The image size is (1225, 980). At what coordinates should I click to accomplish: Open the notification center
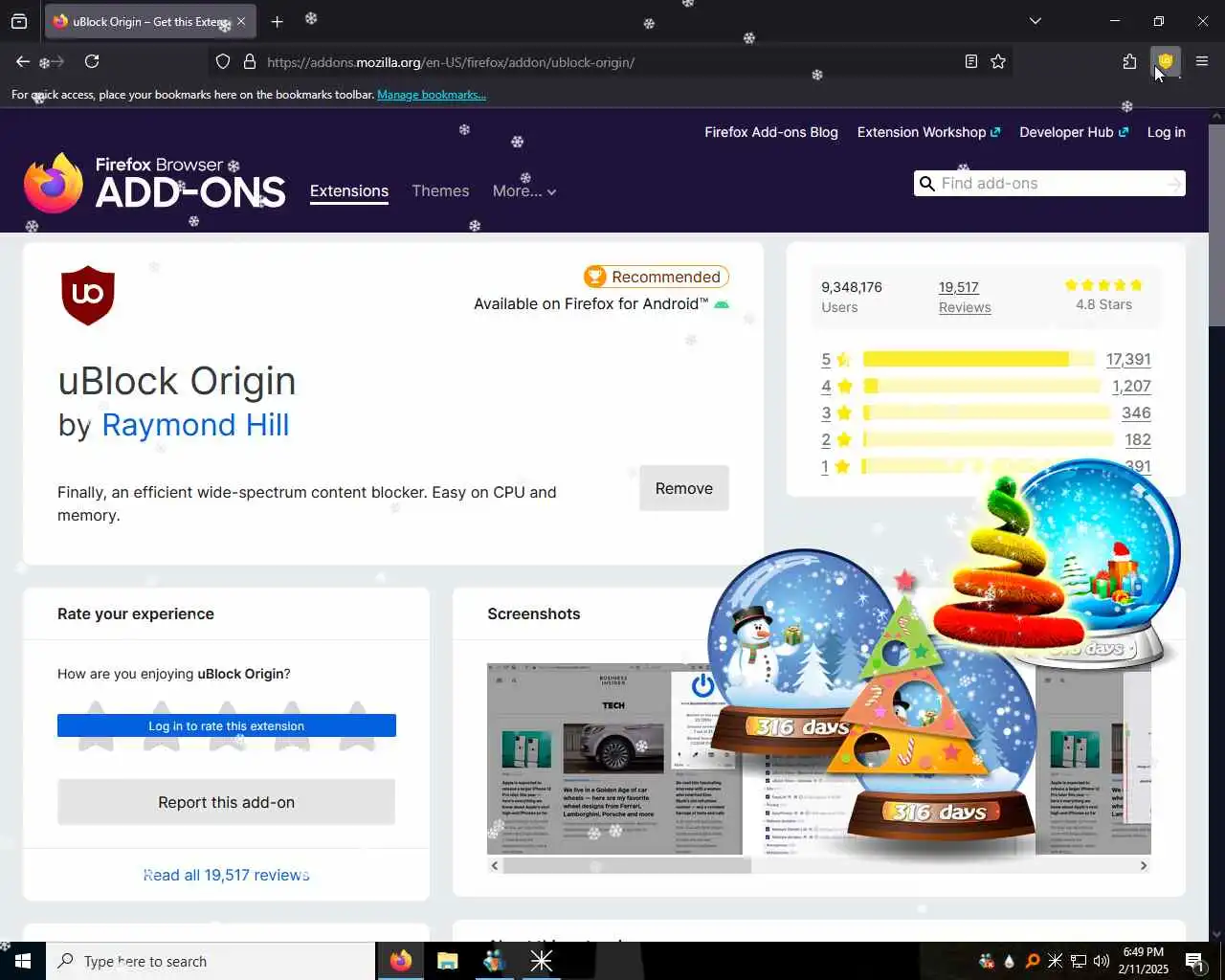[1193, 961]
